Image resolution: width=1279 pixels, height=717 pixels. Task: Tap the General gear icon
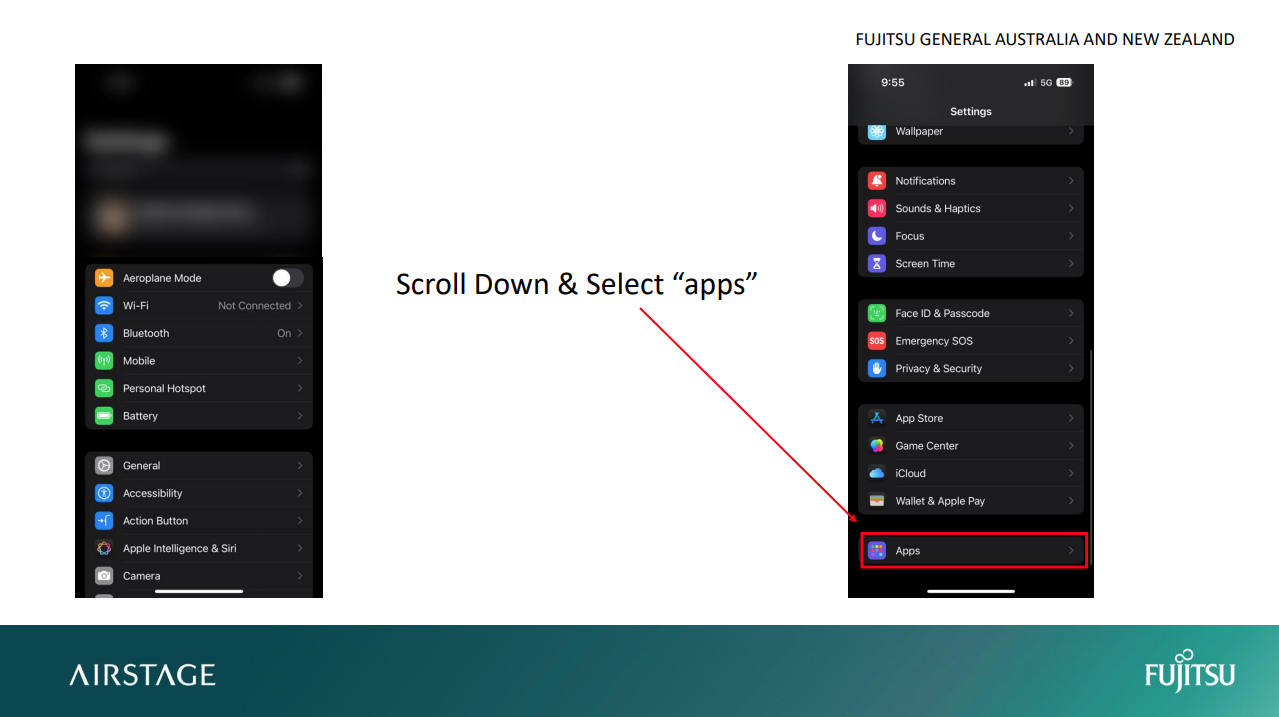104,466
